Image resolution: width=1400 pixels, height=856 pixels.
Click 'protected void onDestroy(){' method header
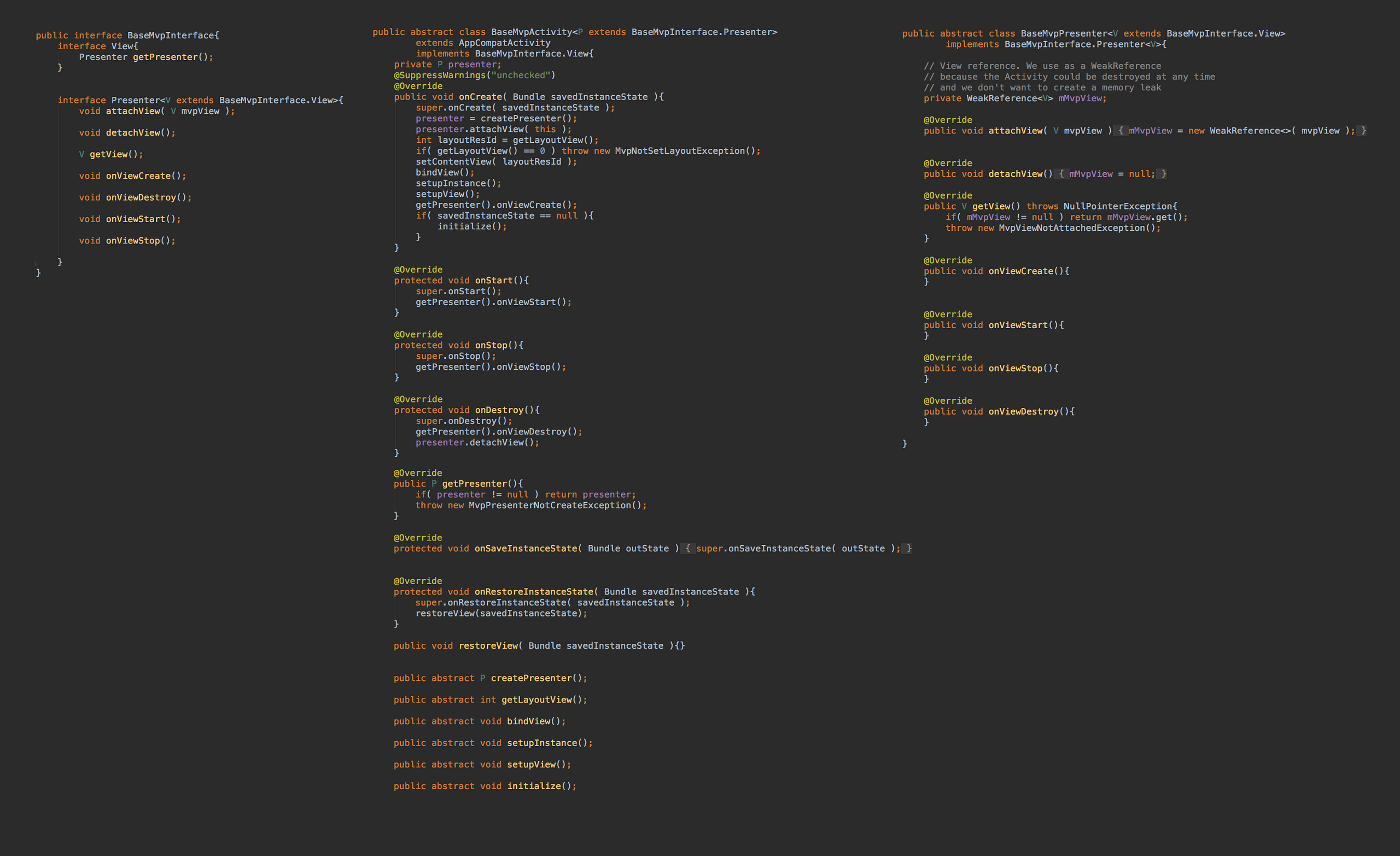point(467,410)
